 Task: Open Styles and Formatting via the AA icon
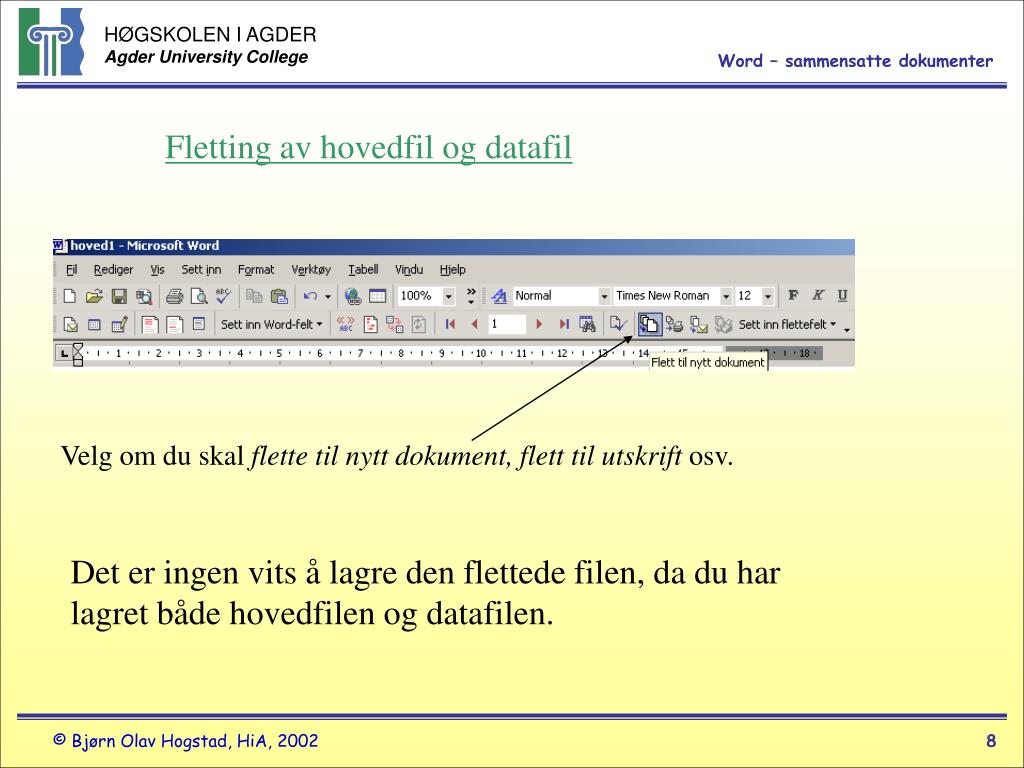499,296
